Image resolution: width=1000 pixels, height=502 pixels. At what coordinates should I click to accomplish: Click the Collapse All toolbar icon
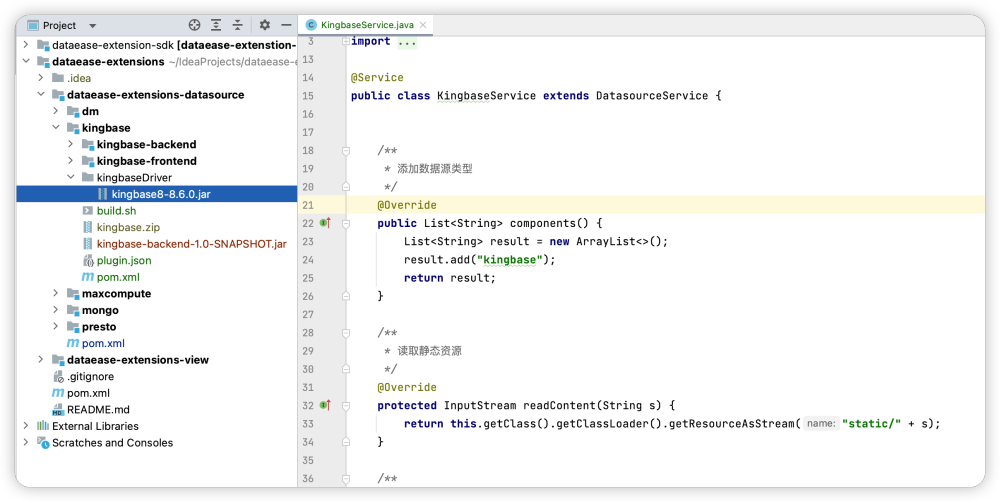237,25
